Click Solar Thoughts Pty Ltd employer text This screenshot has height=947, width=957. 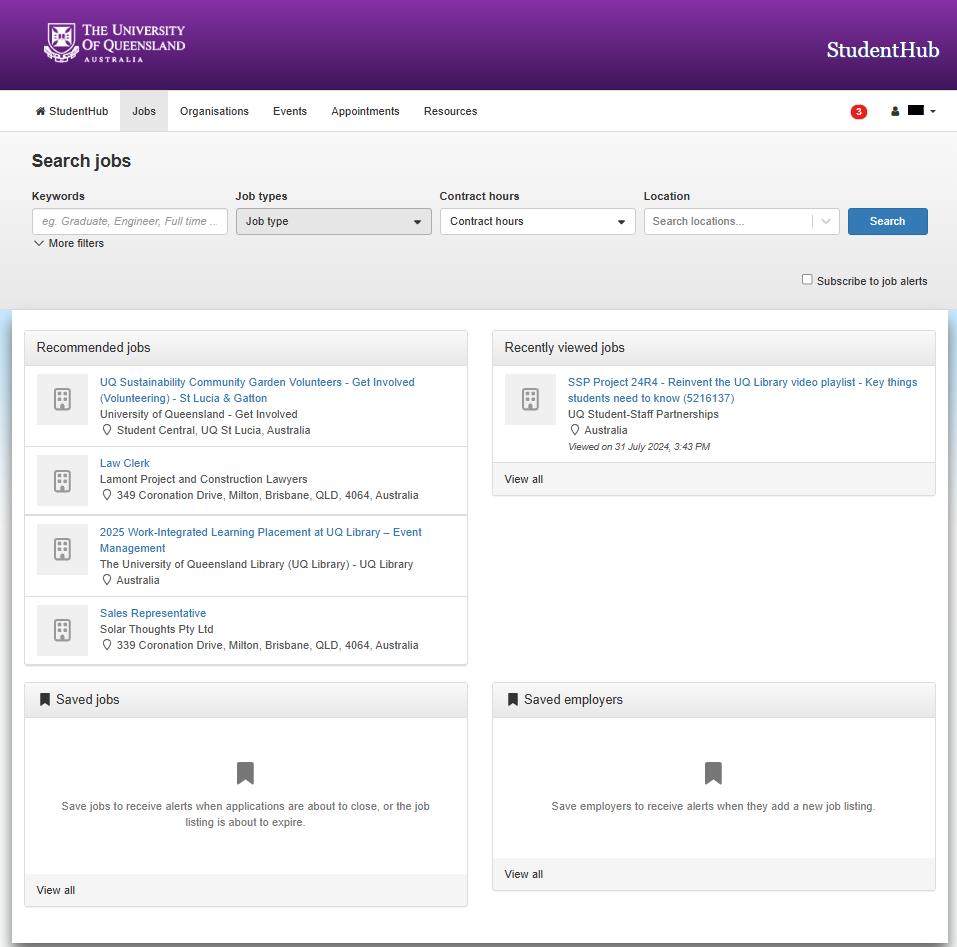pyautogui.click(x=157, y=629)
